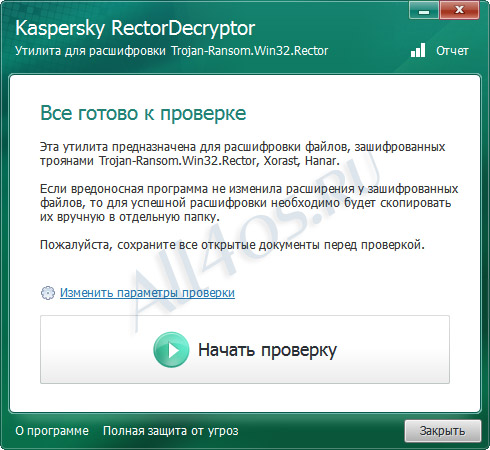Close the window with the red X
This screenshot has height=450, width=490.
[x=459, y=10]
